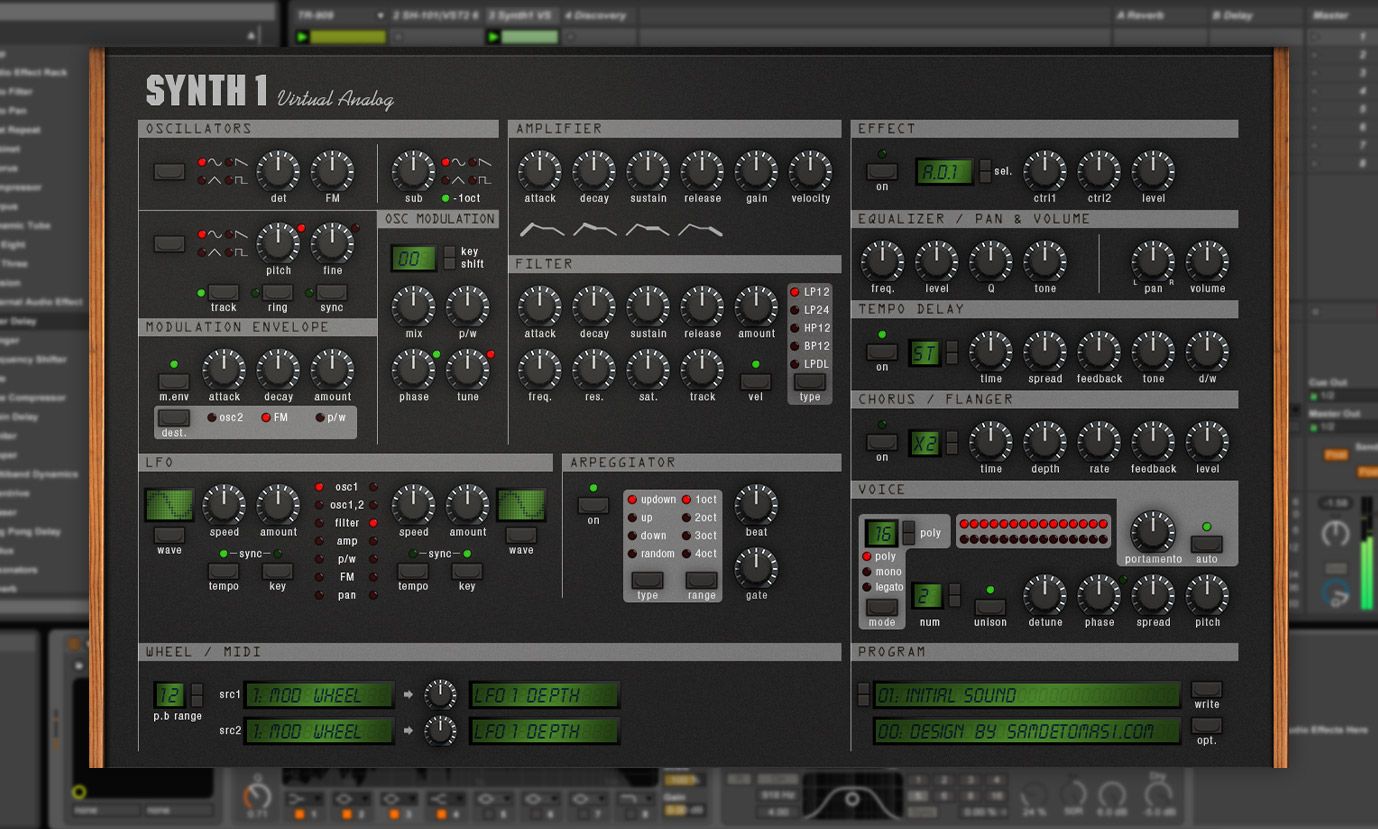
Task: Click the key shift stepper
Action: tap(449, 258)
